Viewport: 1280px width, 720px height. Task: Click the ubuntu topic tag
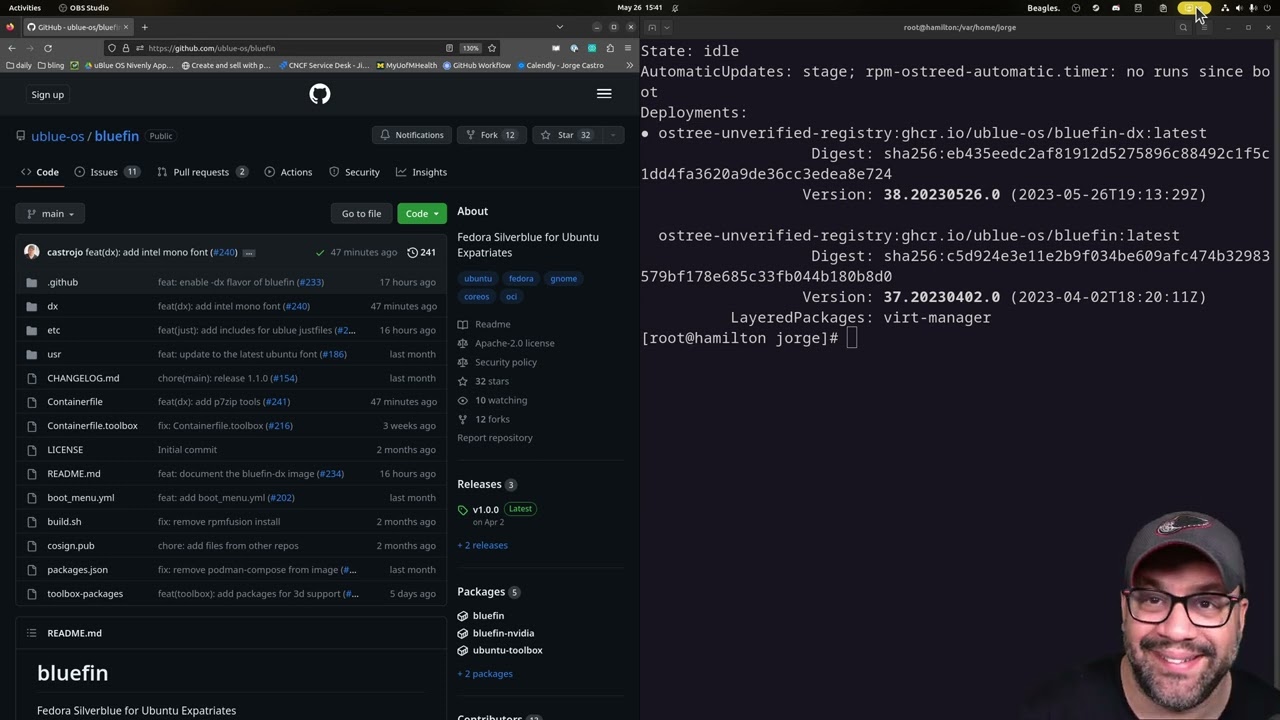tap(478, 279)
